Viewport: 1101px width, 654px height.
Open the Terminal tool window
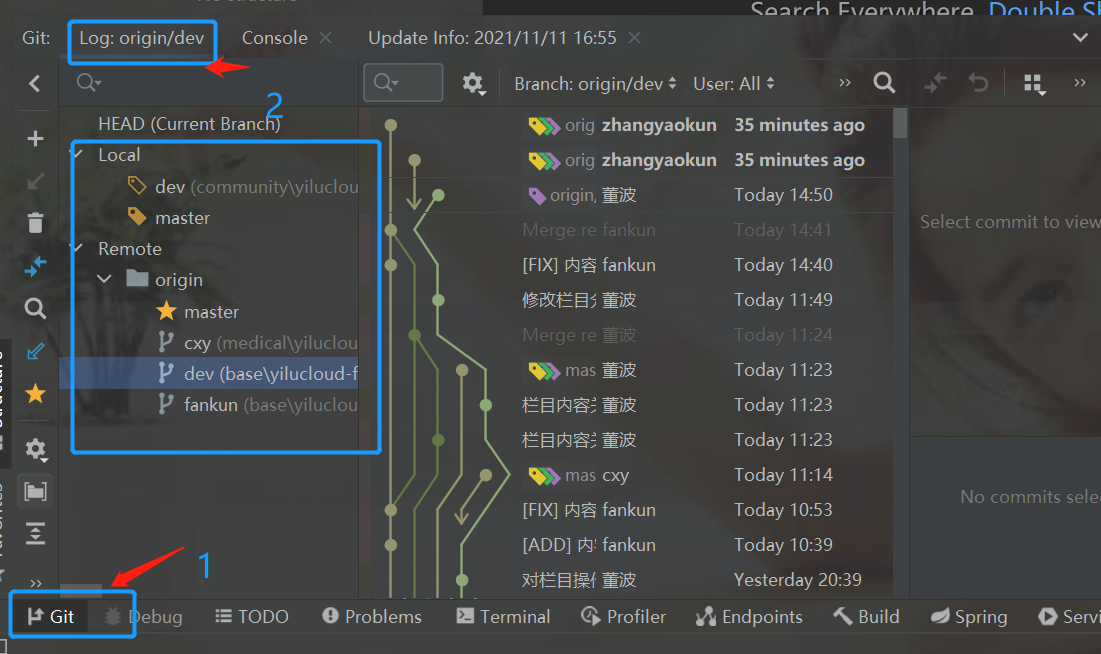[503, 617]
